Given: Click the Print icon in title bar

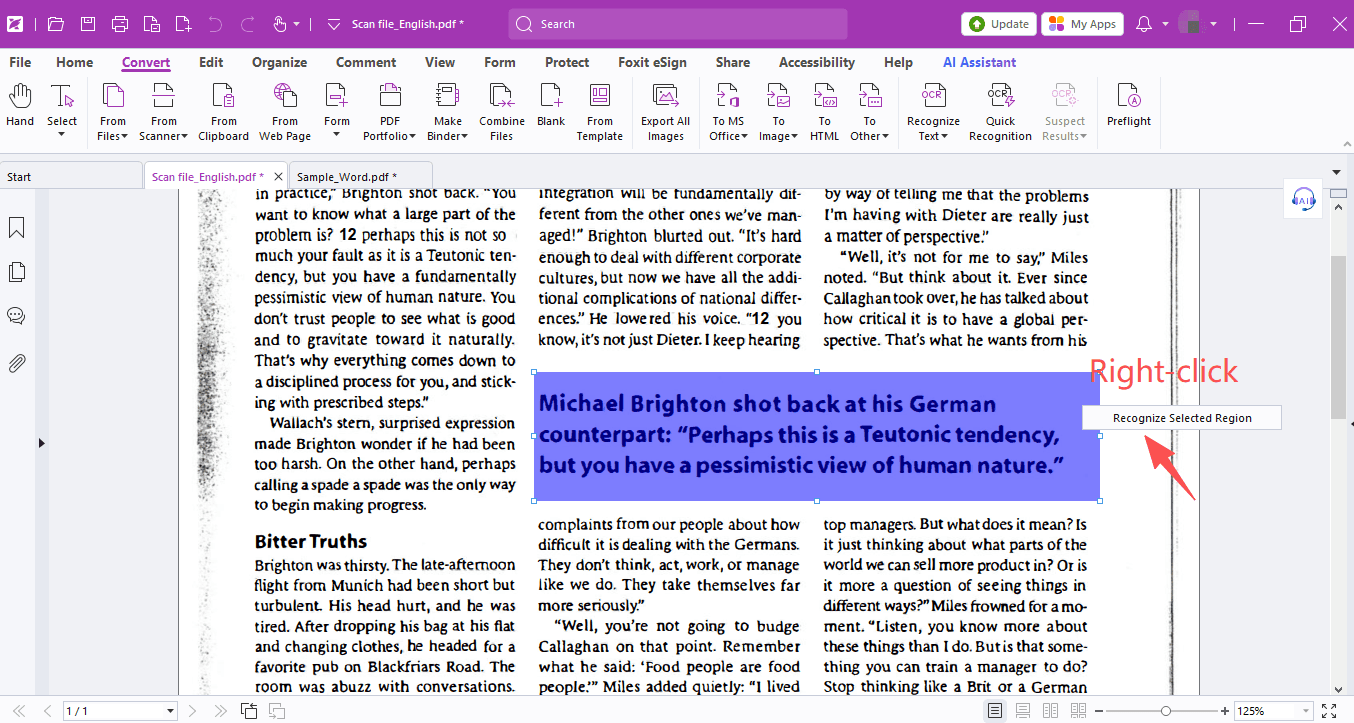Looking at the screenshot, I should (120, 24).
